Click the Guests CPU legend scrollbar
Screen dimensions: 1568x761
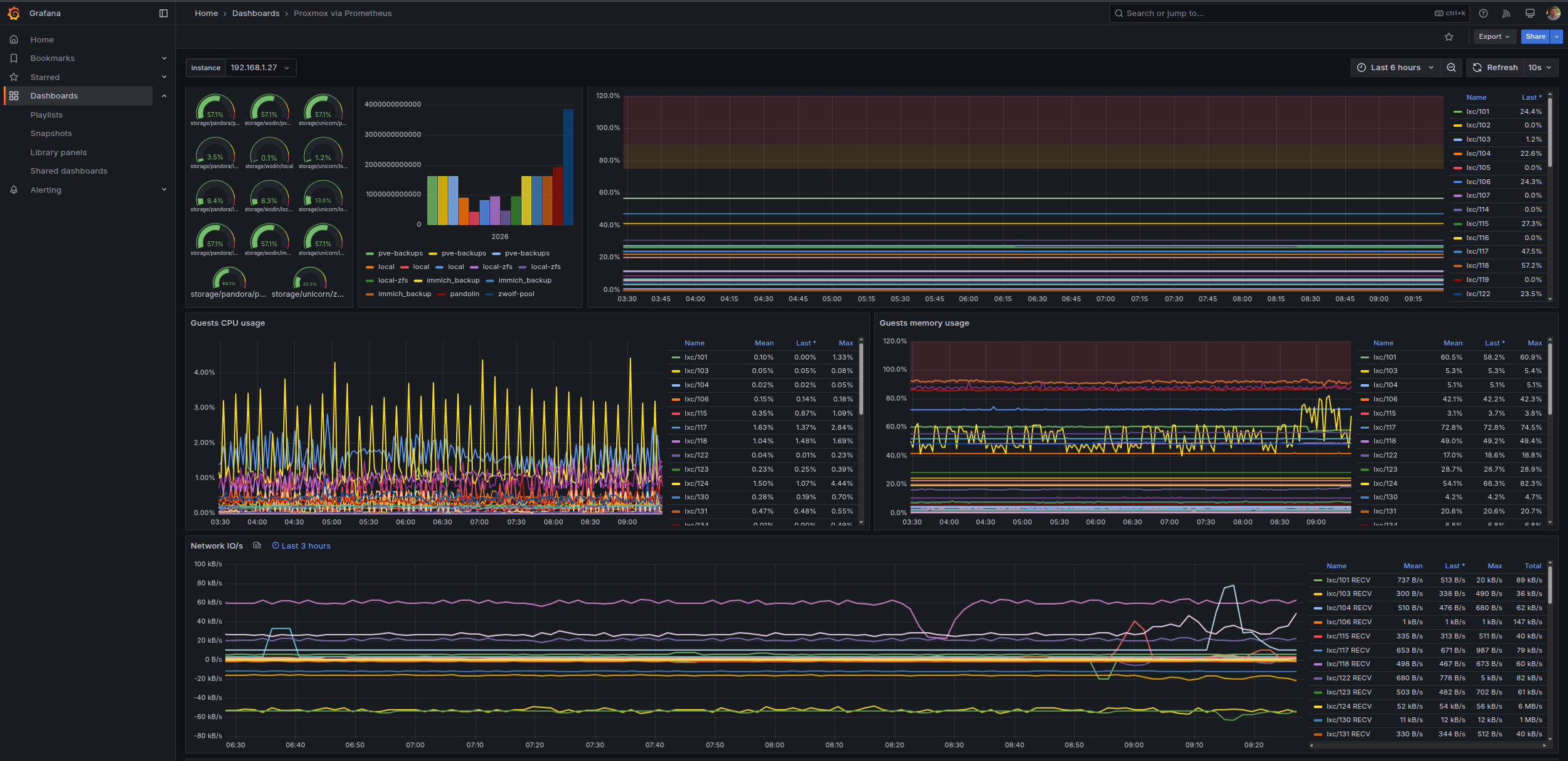861,379
